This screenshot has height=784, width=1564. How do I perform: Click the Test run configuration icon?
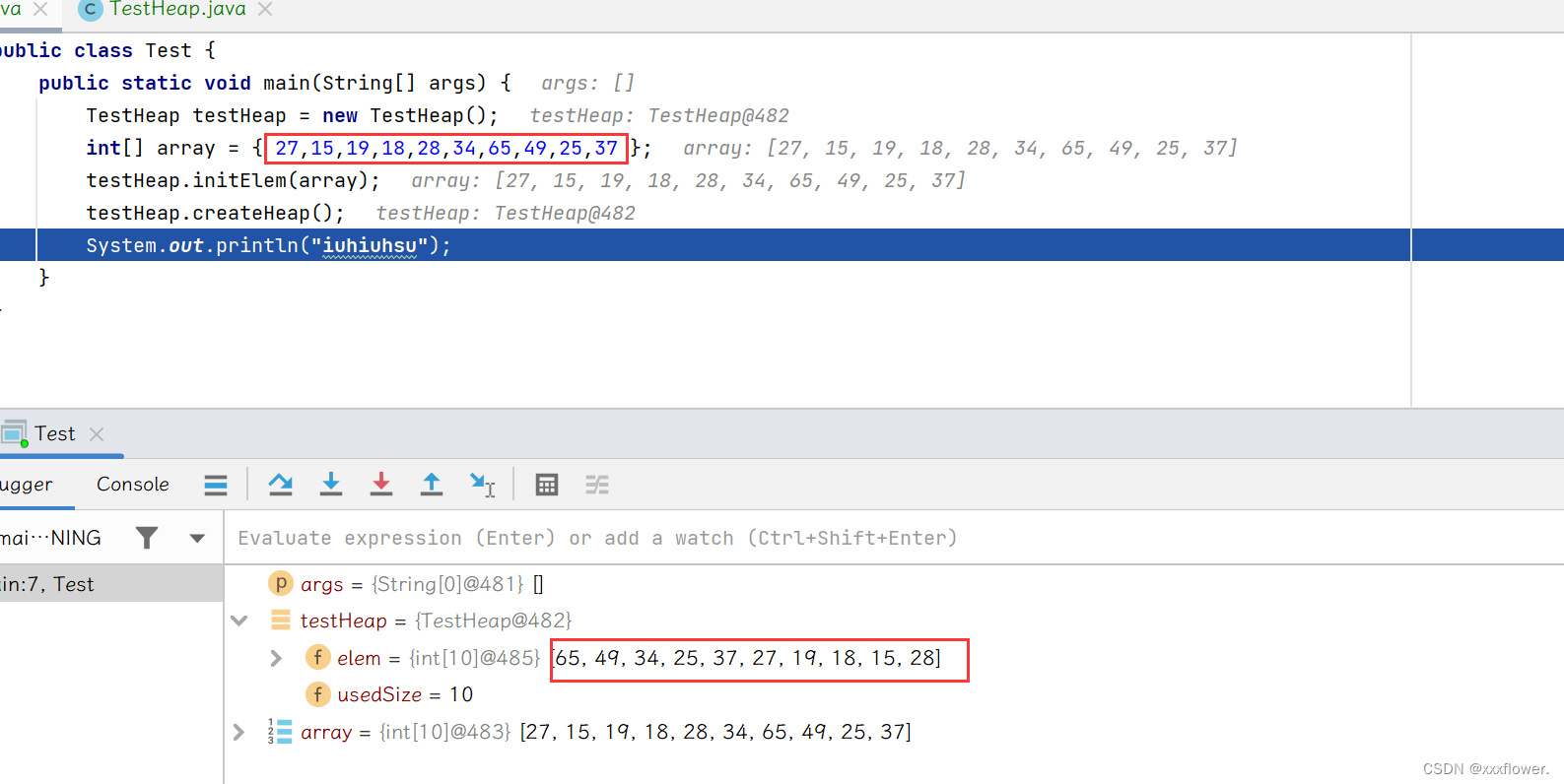pyautogui.click(x=14, y=433)
